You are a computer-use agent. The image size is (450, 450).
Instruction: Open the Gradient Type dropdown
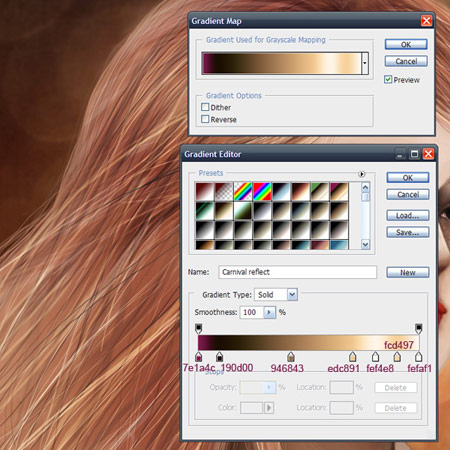pyautogui.click(x=292, y=295)
